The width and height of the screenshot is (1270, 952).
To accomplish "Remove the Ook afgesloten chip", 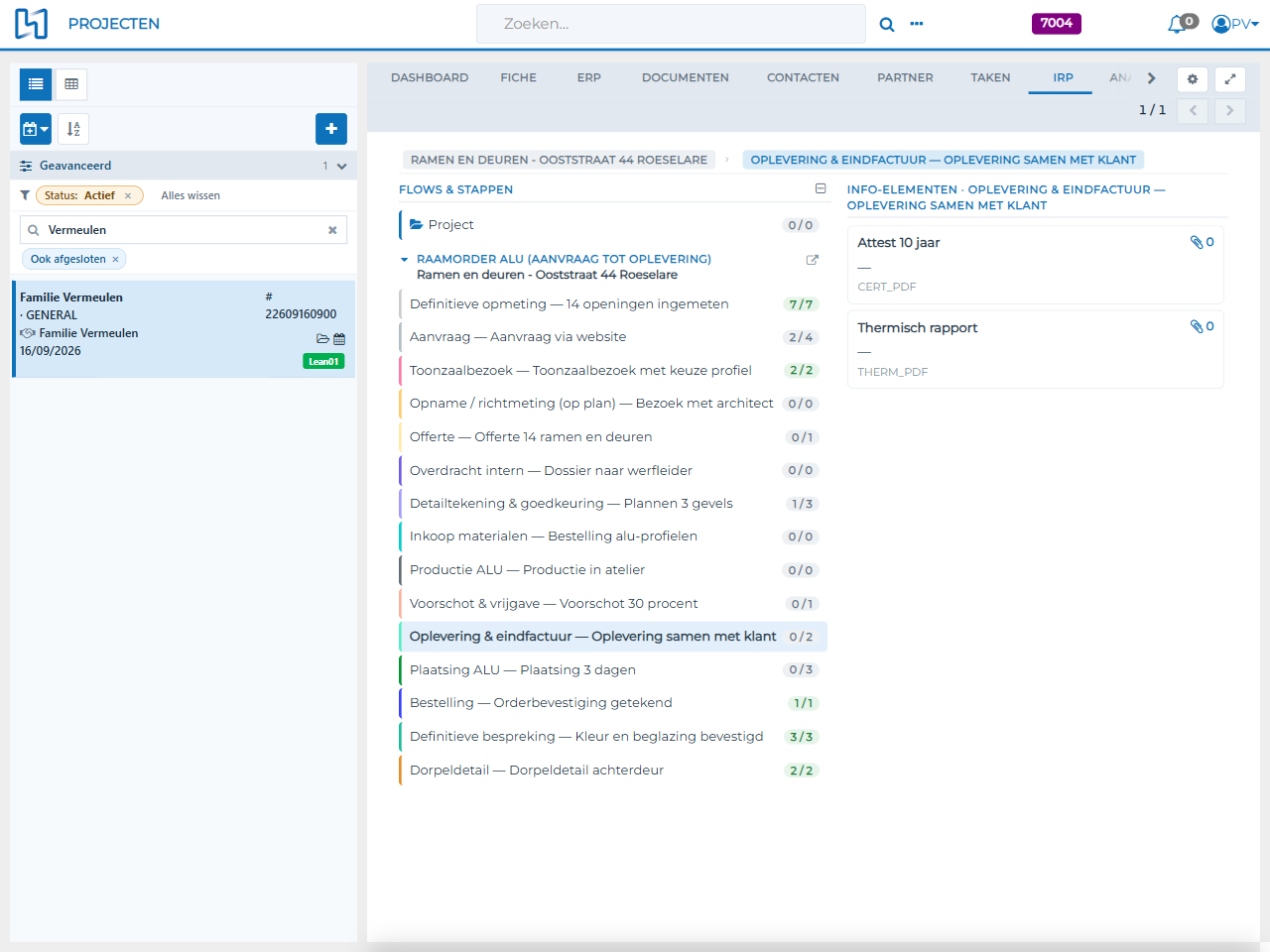I will [115, 260].
